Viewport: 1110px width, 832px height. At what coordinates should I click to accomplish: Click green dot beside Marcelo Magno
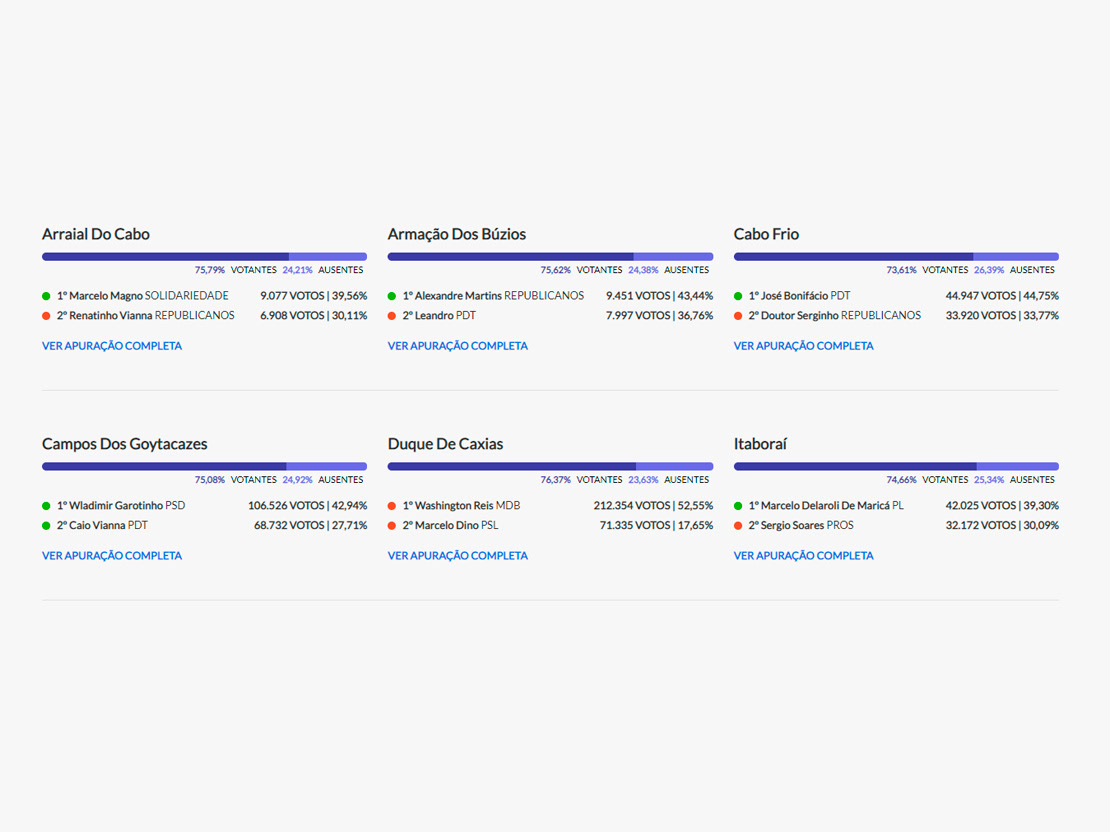[46, 296]
